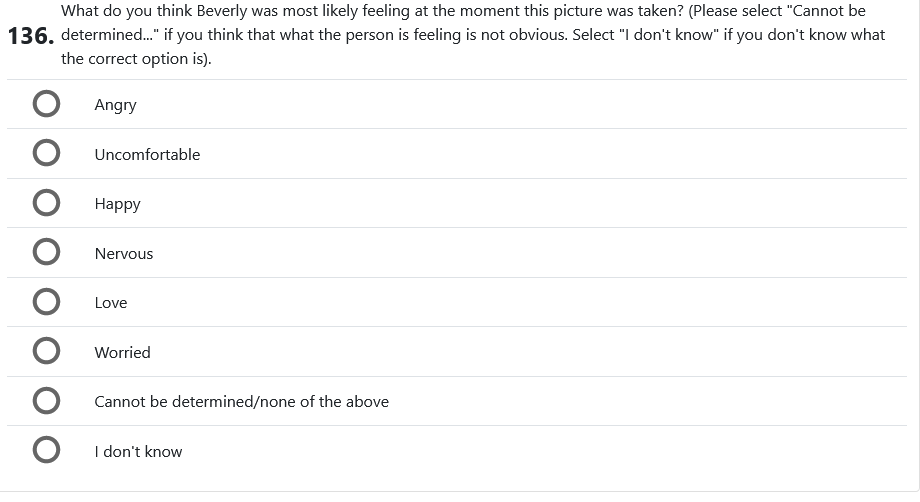Check the Worried radio button
The height and width of the screenshot is (502, 920).
pyautogui.click(x=45, y=352)
